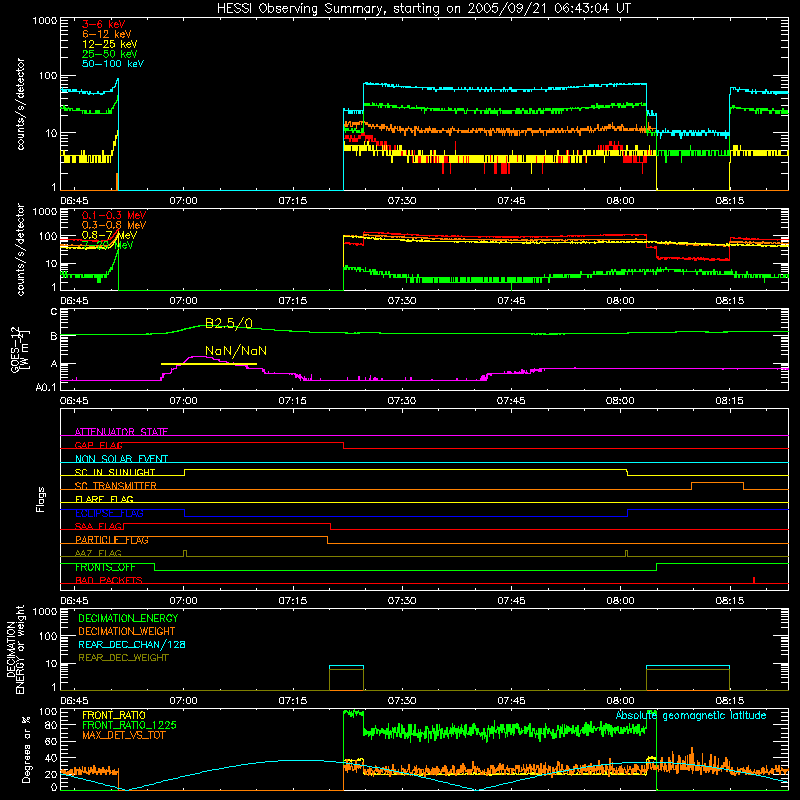Click the REAR_DEC_WEIGHT legend label
The width and height of the screenshot is (800, 800).
point(123,658)
